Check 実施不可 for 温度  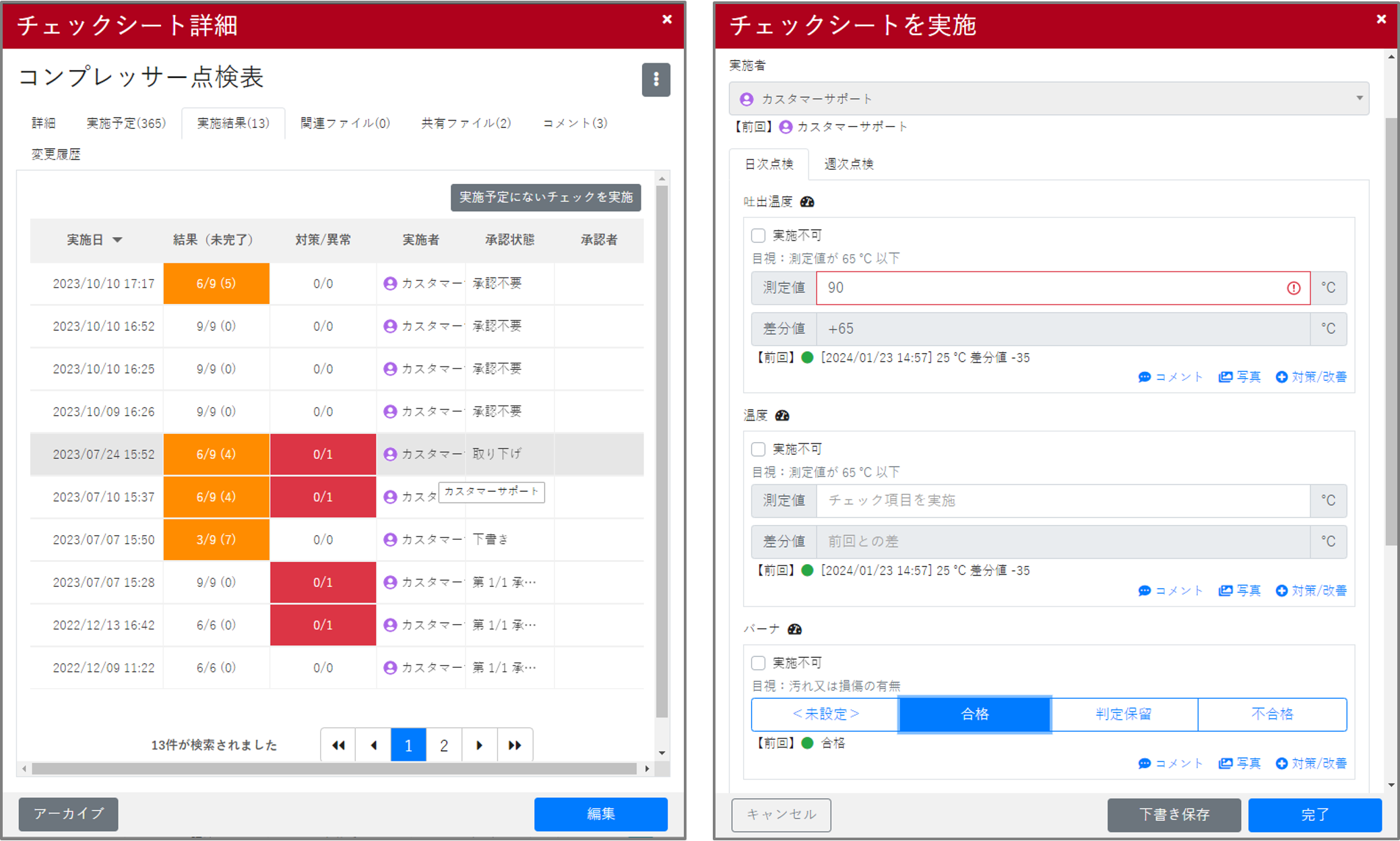click(759, 449)
